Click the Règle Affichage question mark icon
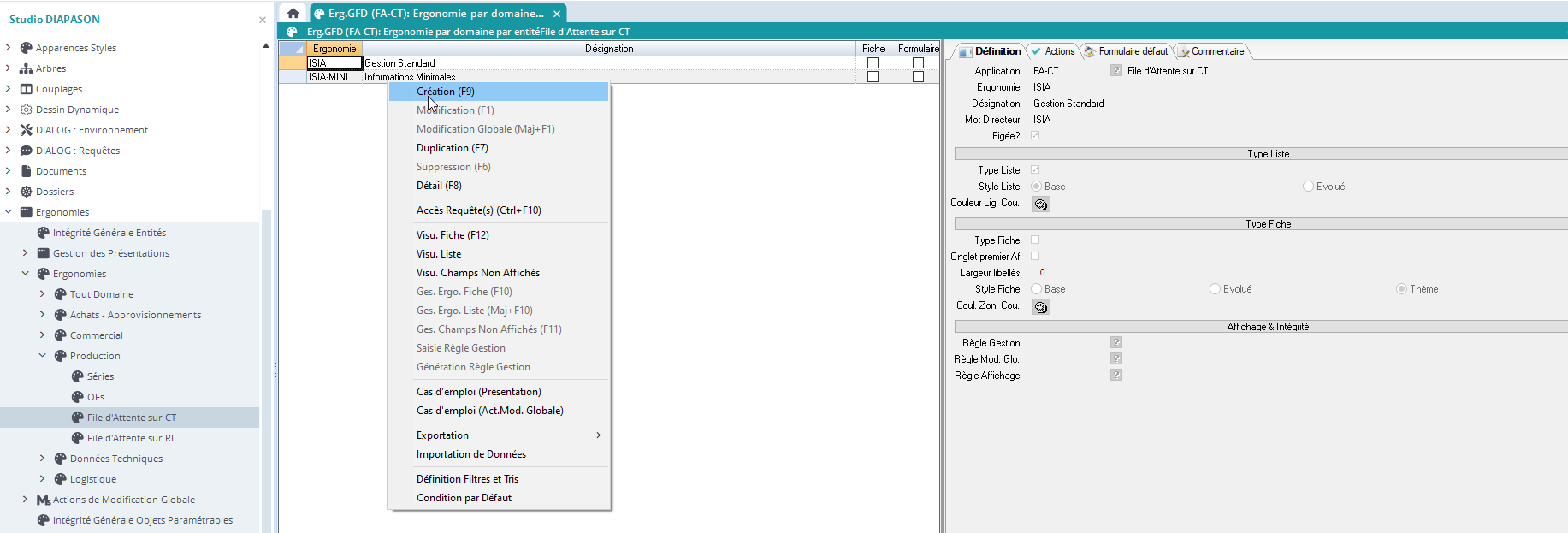Screen dimensions: 1568x533 tap(1116, 375)
